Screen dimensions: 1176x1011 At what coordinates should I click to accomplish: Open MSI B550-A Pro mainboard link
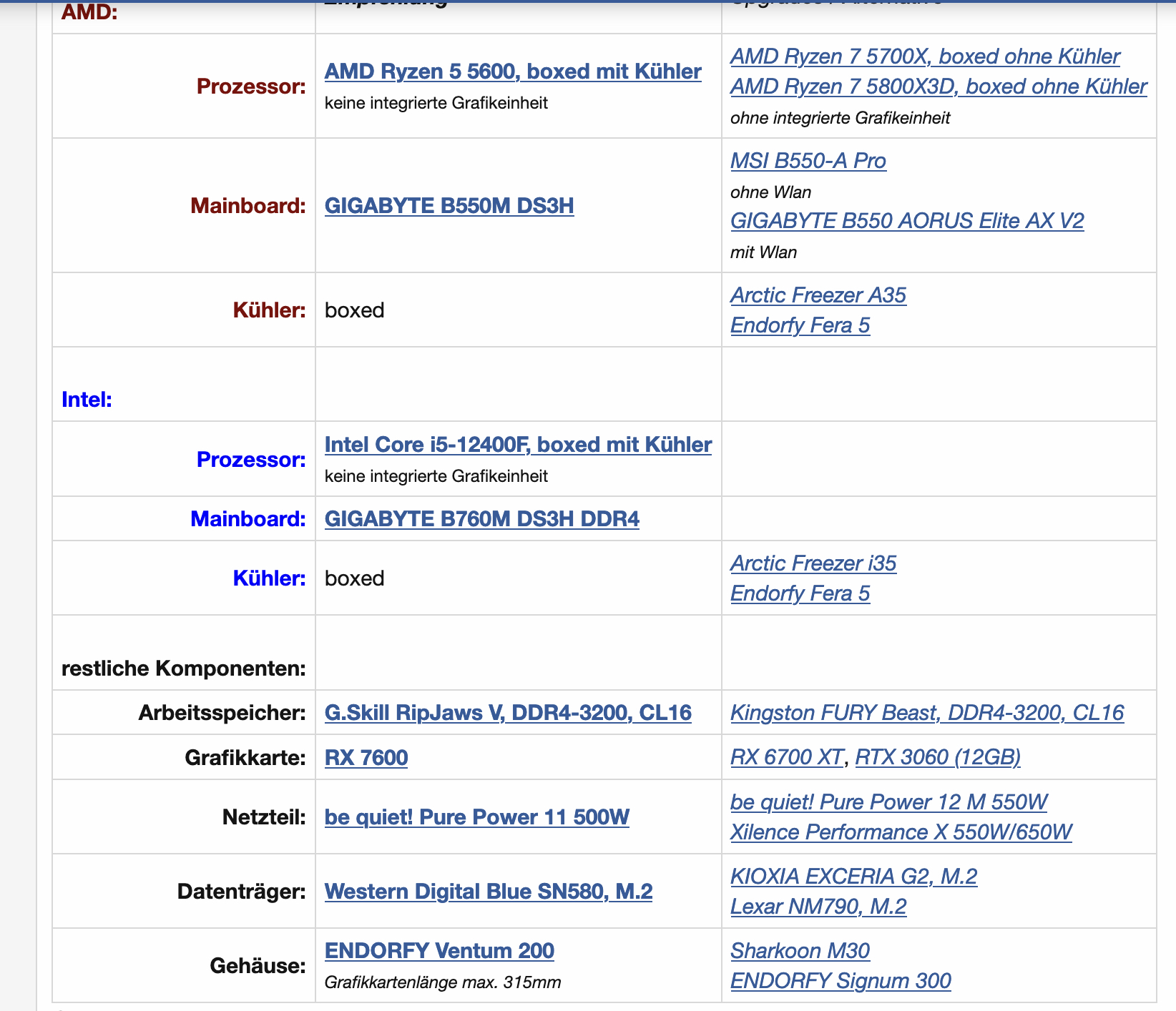tap(808, 161)
